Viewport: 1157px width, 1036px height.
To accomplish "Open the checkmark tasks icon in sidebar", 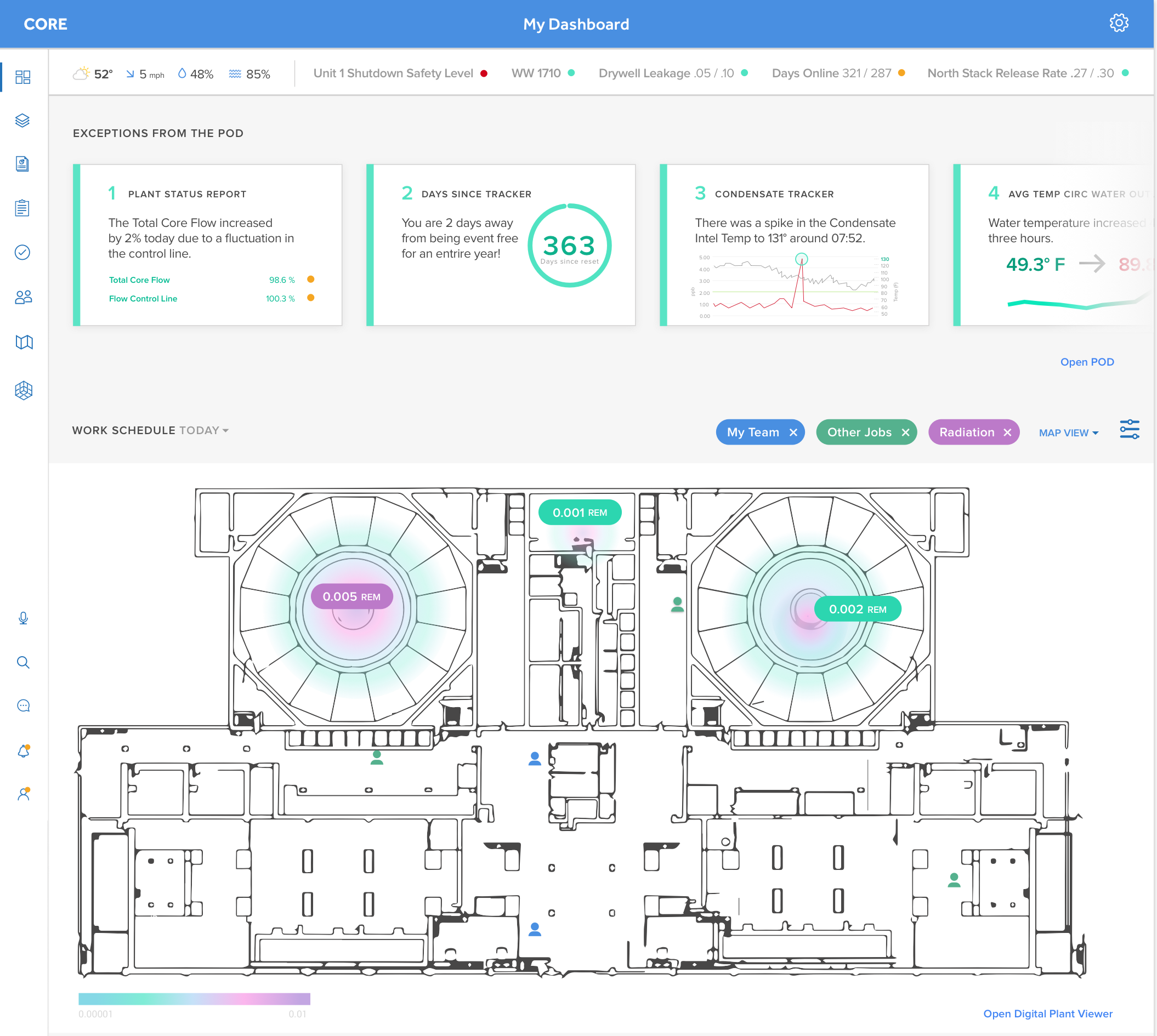I will (x=23, y=252).
